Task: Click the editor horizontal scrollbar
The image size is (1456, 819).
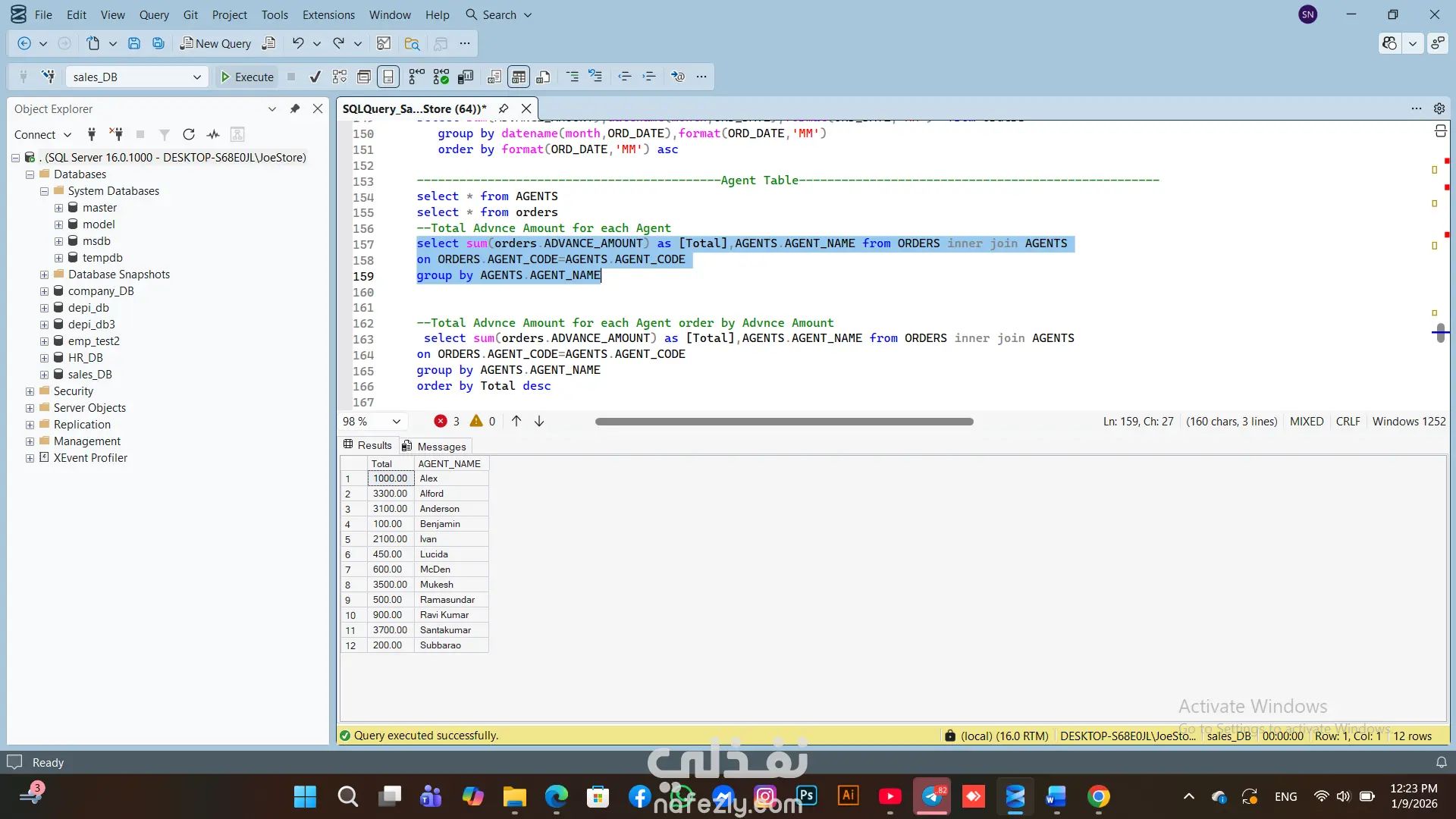Action: pyautogui.click(x=783, y=422)
